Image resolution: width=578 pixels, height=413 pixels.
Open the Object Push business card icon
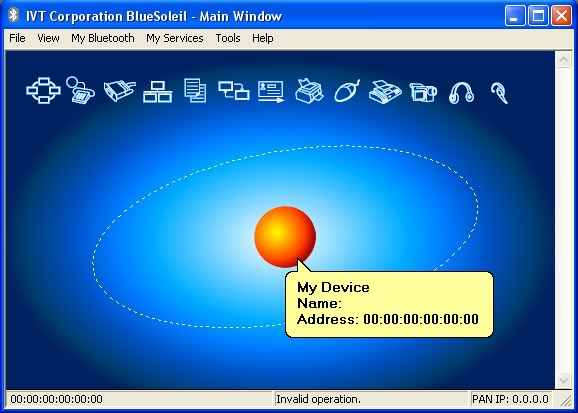click(271, 91)
